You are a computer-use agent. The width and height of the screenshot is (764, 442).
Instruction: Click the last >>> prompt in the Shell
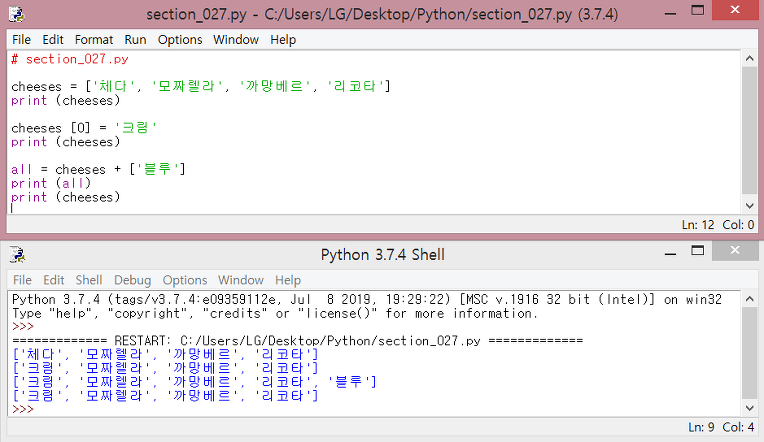point(23,409)
